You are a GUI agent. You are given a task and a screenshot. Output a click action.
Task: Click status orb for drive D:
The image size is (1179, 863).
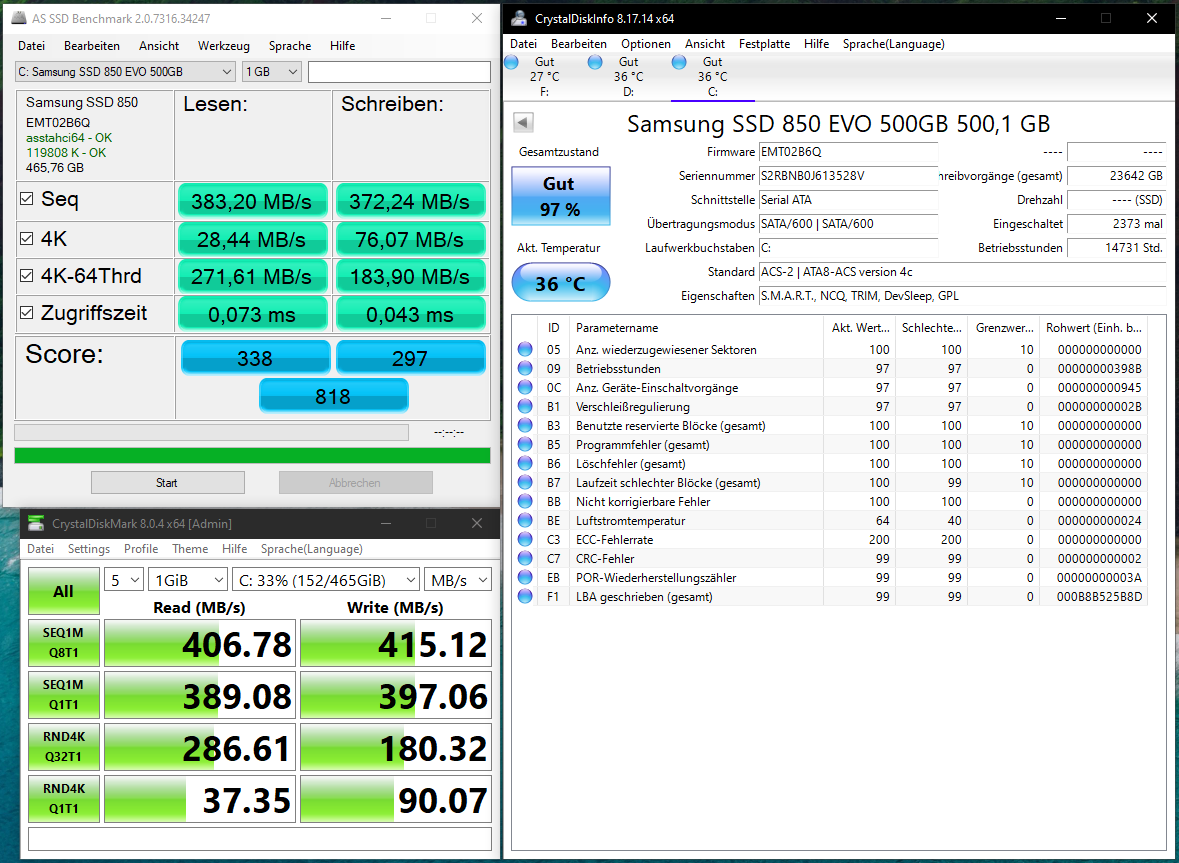pos(596,62)
